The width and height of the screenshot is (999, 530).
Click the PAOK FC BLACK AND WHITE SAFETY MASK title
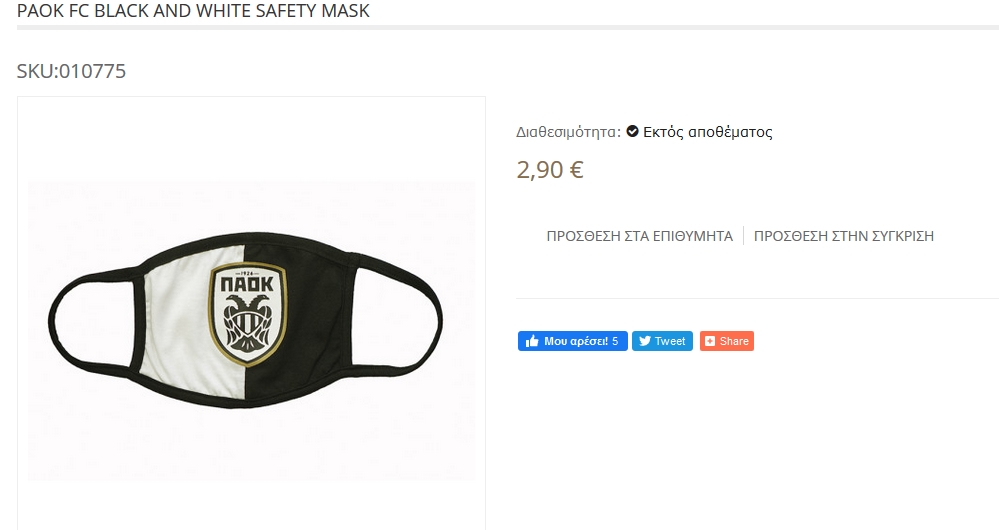tap(193, 11)
